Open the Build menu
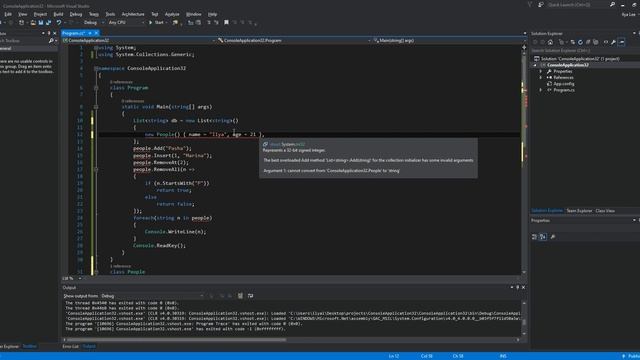This screenshot has width=640, height=360. point(58,14)
